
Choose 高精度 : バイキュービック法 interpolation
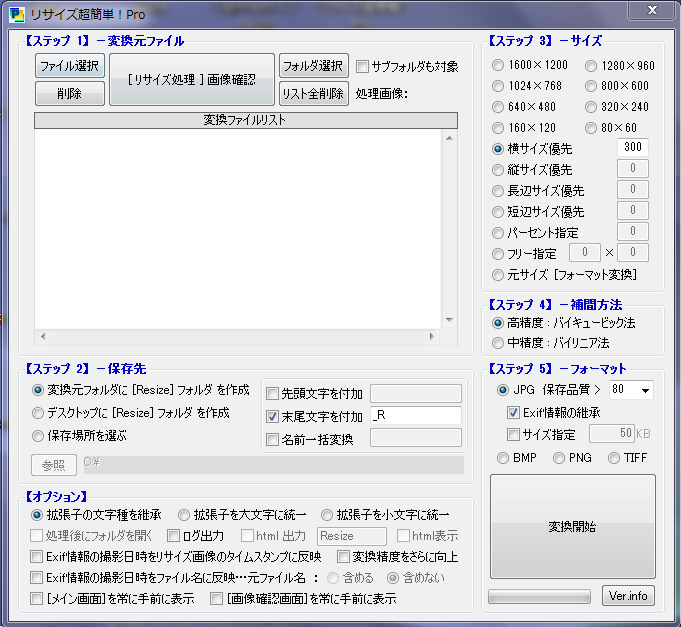(x=498, y=323)
